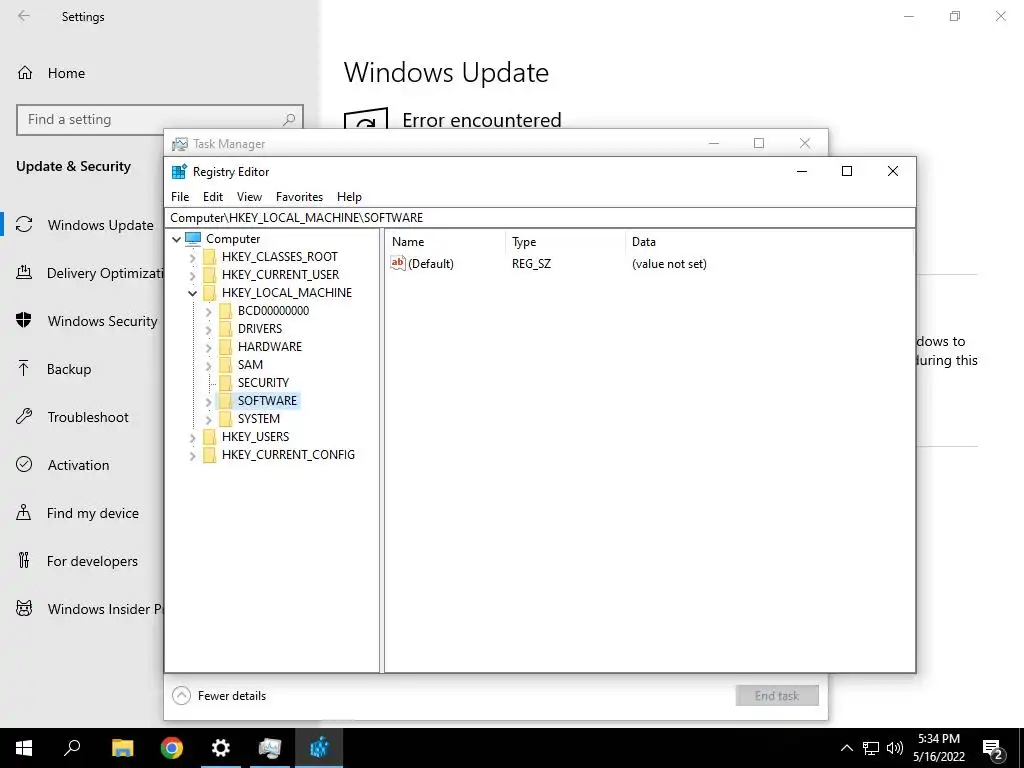Sort by the Type column header
This screenshot has width=1024, height=768.
click(x=565, y=242)
